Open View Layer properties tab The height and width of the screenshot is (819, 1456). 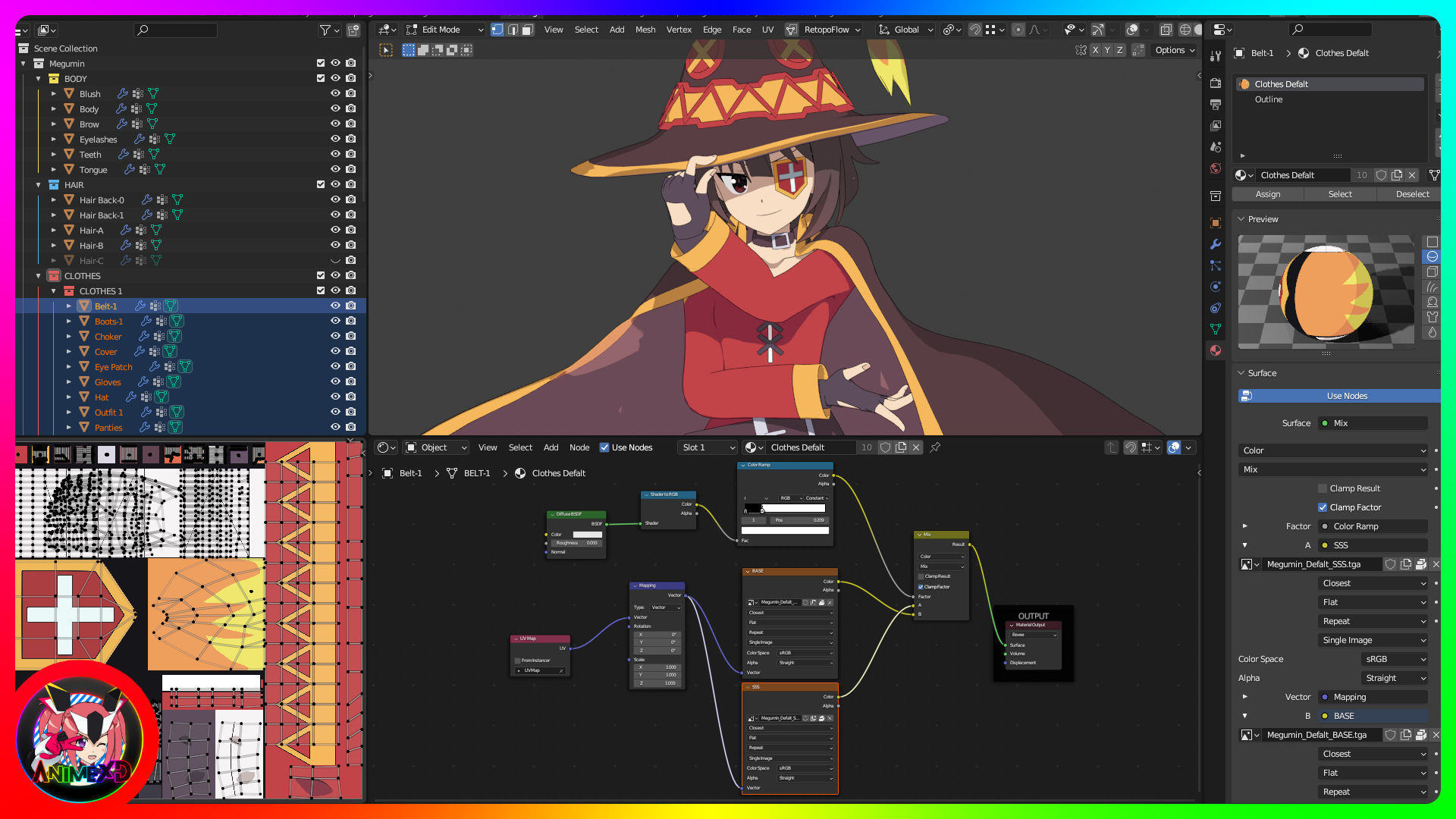click(x=1216, y=125)
